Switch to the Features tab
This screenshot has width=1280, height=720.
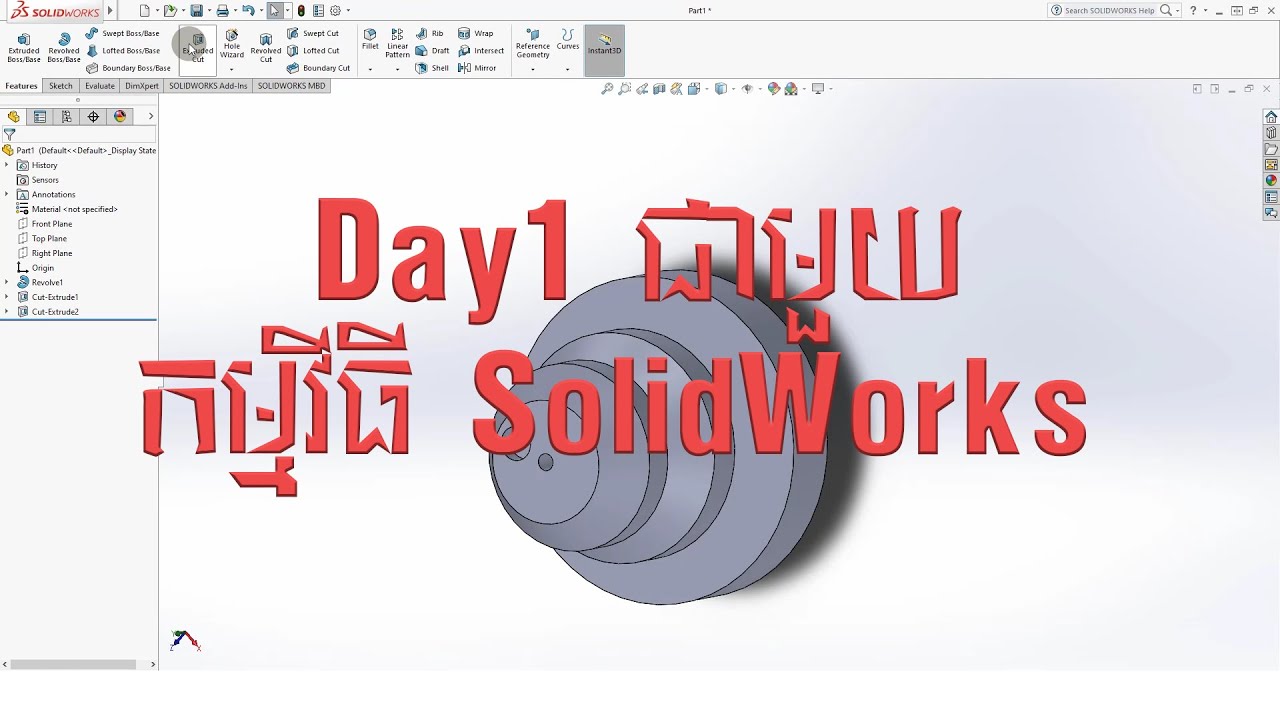pos(21,86)
